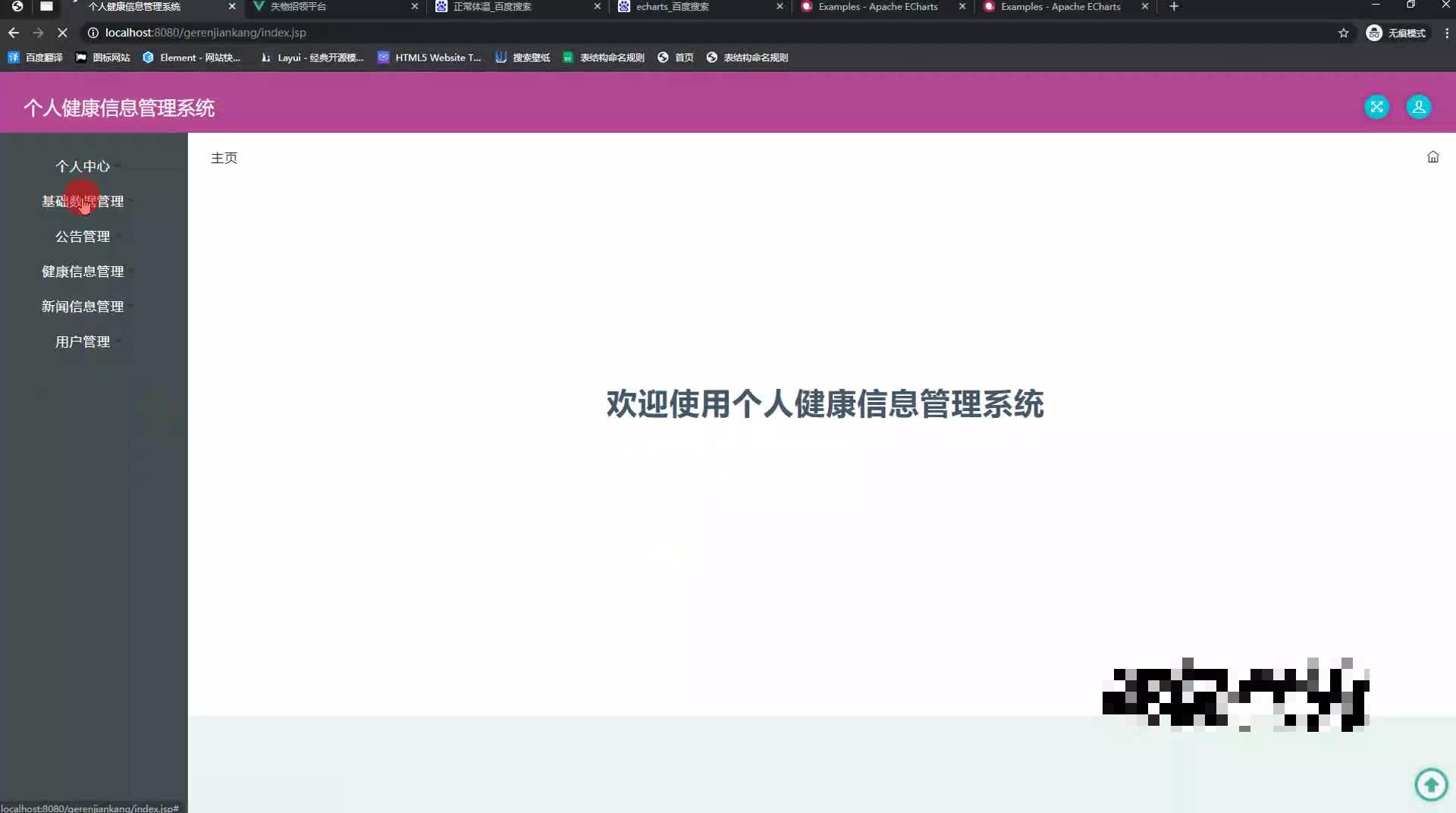Open the incognito mode indicator 无痕模式
The image size is (1456, 813).
[x=1395, y=33]
